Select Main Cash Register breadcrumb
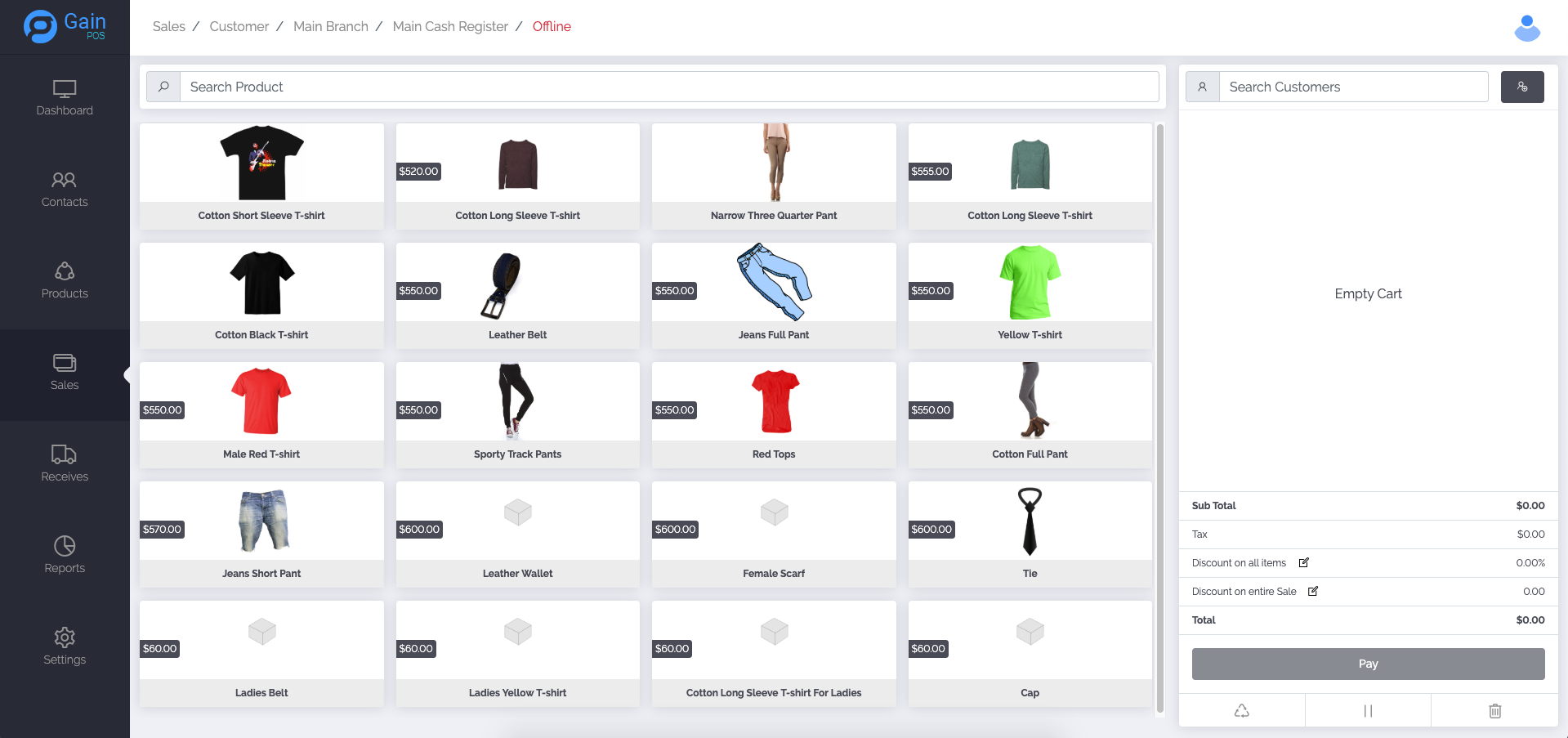Image resolution: width=1568 pixels, height=738 pixels. click(x=450, y=26)
